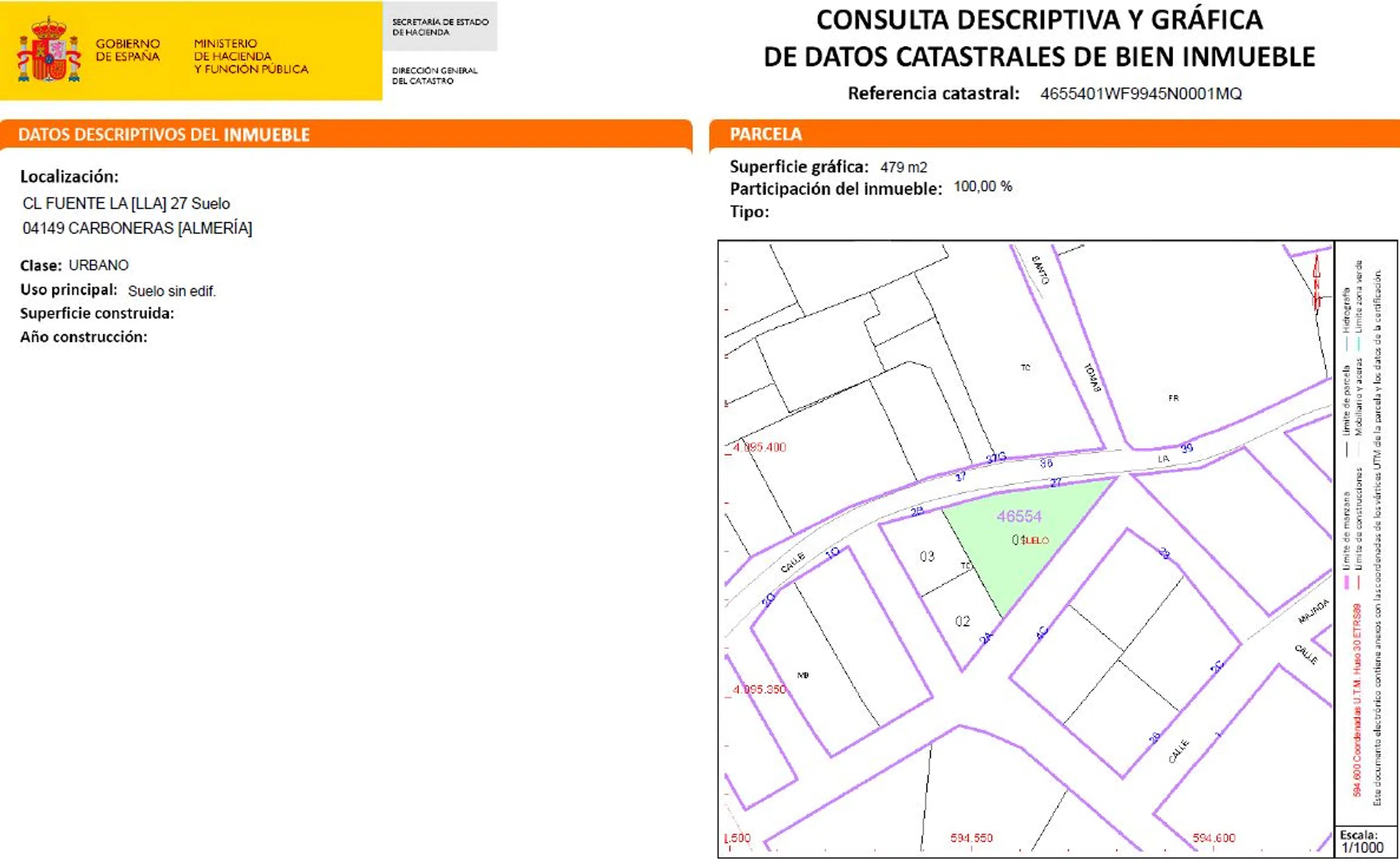Select parcel 02 on the map
Viewport: 1400px width, 863px height.
[x=963, y=621]
